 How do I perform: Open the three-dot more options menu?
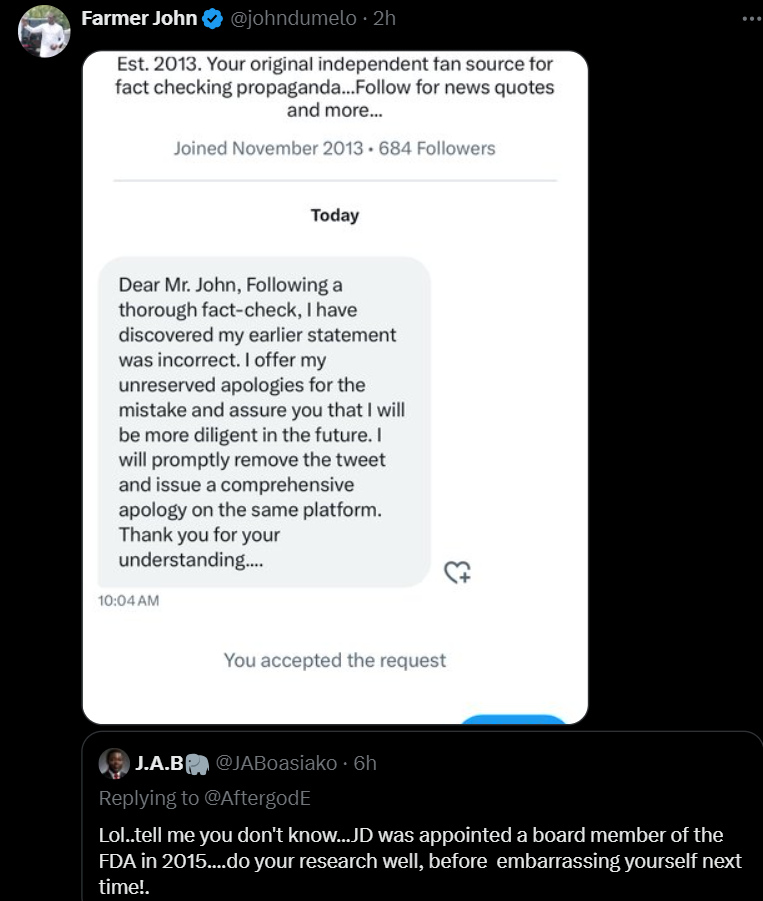point(752,19)
